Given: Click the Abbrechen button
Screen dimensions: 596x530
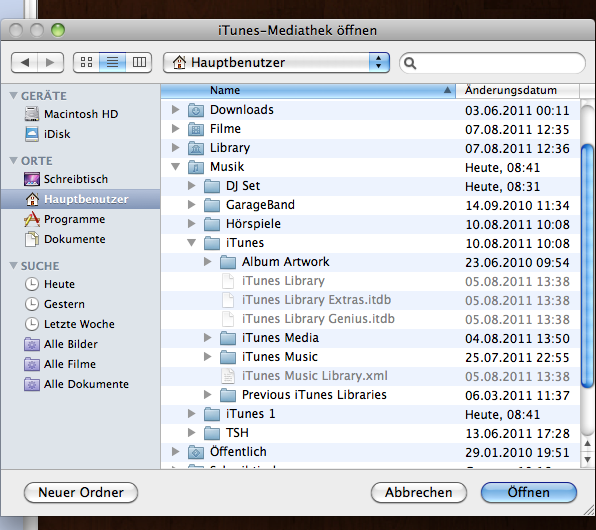Looking at the screenshot, I should (x=418, y=492).
